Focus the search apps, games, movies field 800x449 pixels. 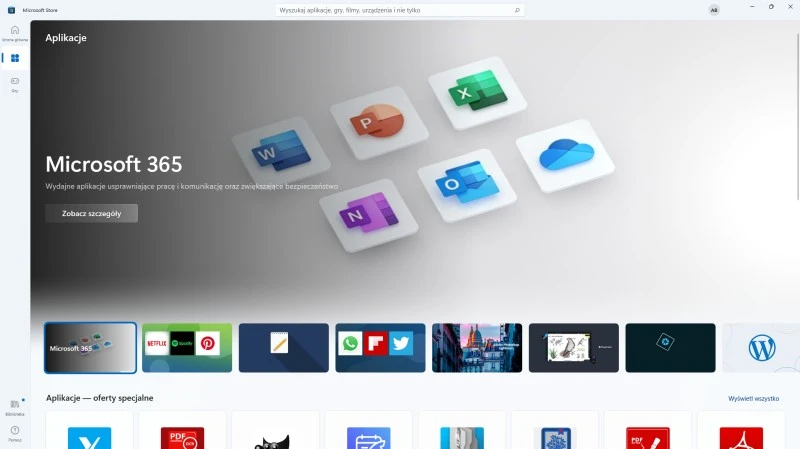click(400, 10)
